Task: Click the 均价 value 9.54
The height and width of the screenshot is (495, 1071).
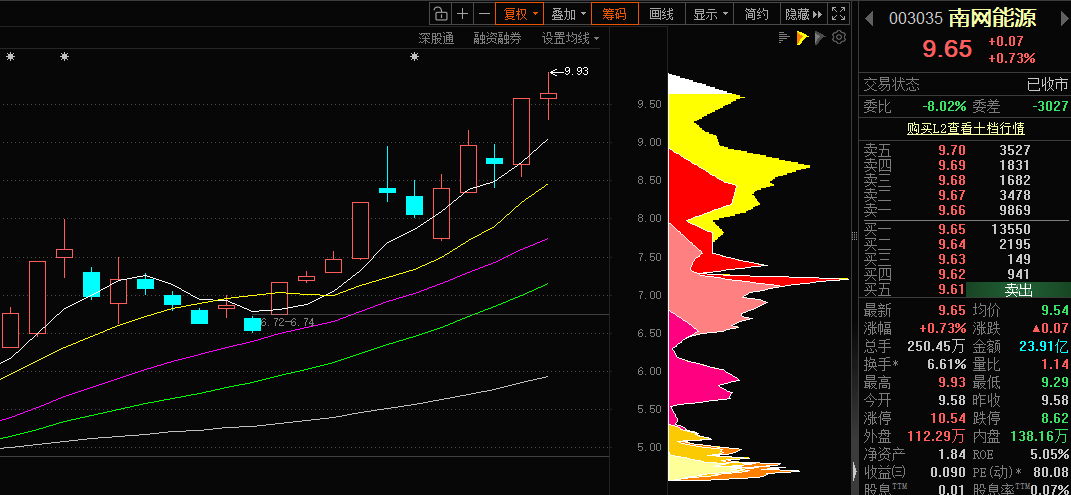Action: [1055, 311]
